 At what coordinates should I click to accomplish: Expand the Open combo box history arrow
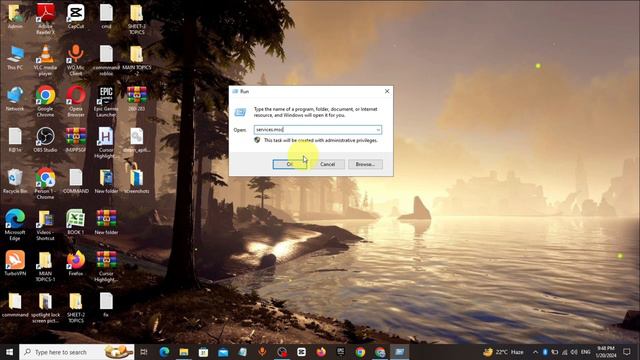click(378, 130)
